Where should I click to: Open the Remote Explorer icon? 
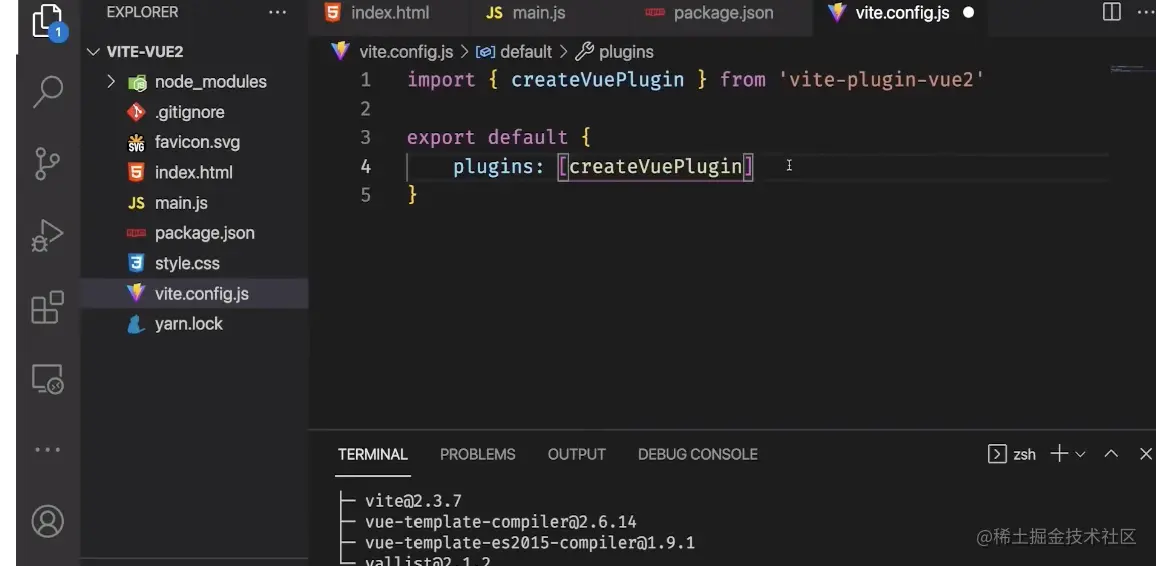(48, 379)
